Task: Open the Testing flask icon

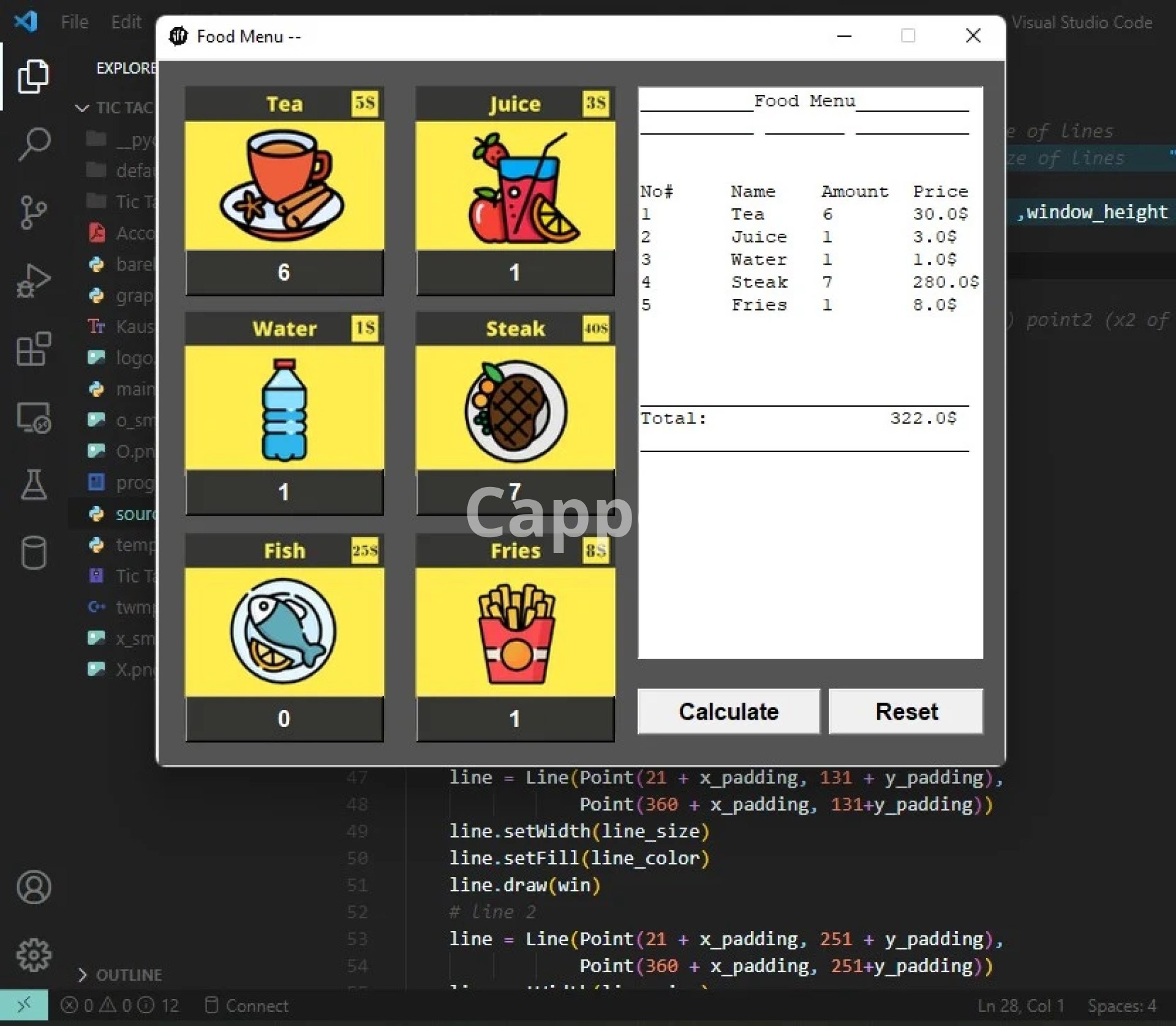Action: [33, 485]
